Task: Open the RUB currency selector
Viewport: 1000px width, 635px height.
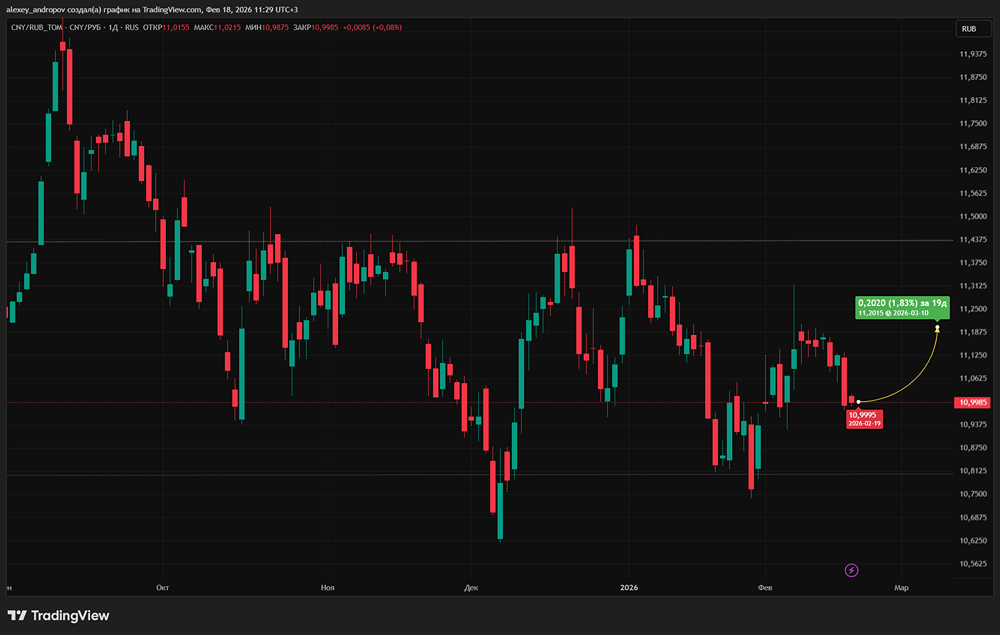Action: tap(973, 29)
